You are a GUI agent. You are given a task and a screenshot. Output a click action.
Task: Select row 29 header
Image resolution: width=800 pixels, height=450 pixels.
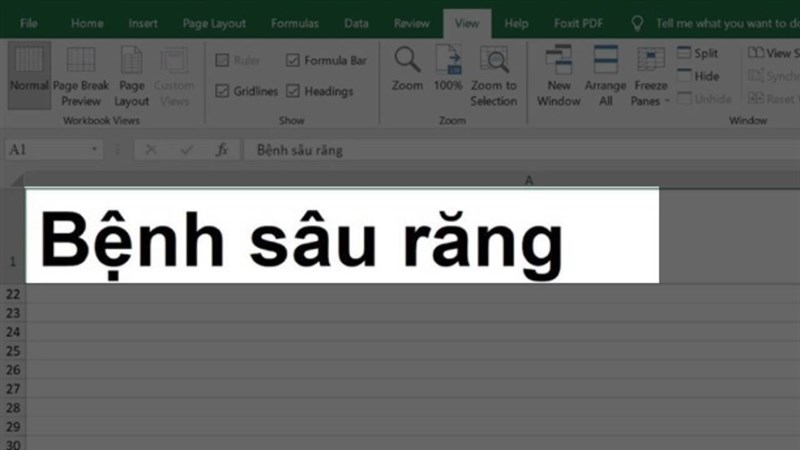13,427
